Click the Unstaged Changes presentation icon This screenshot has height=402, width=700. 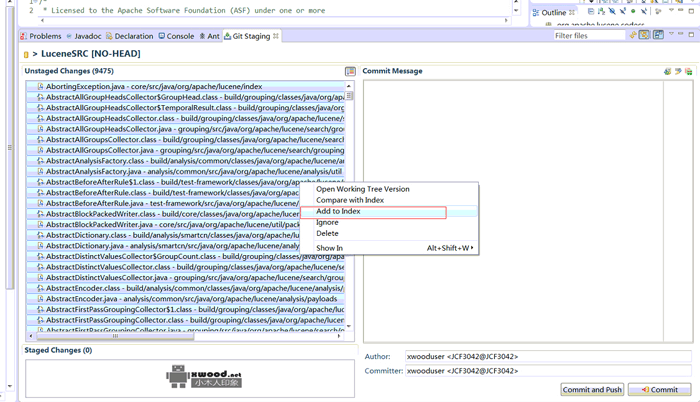point(350,71)
